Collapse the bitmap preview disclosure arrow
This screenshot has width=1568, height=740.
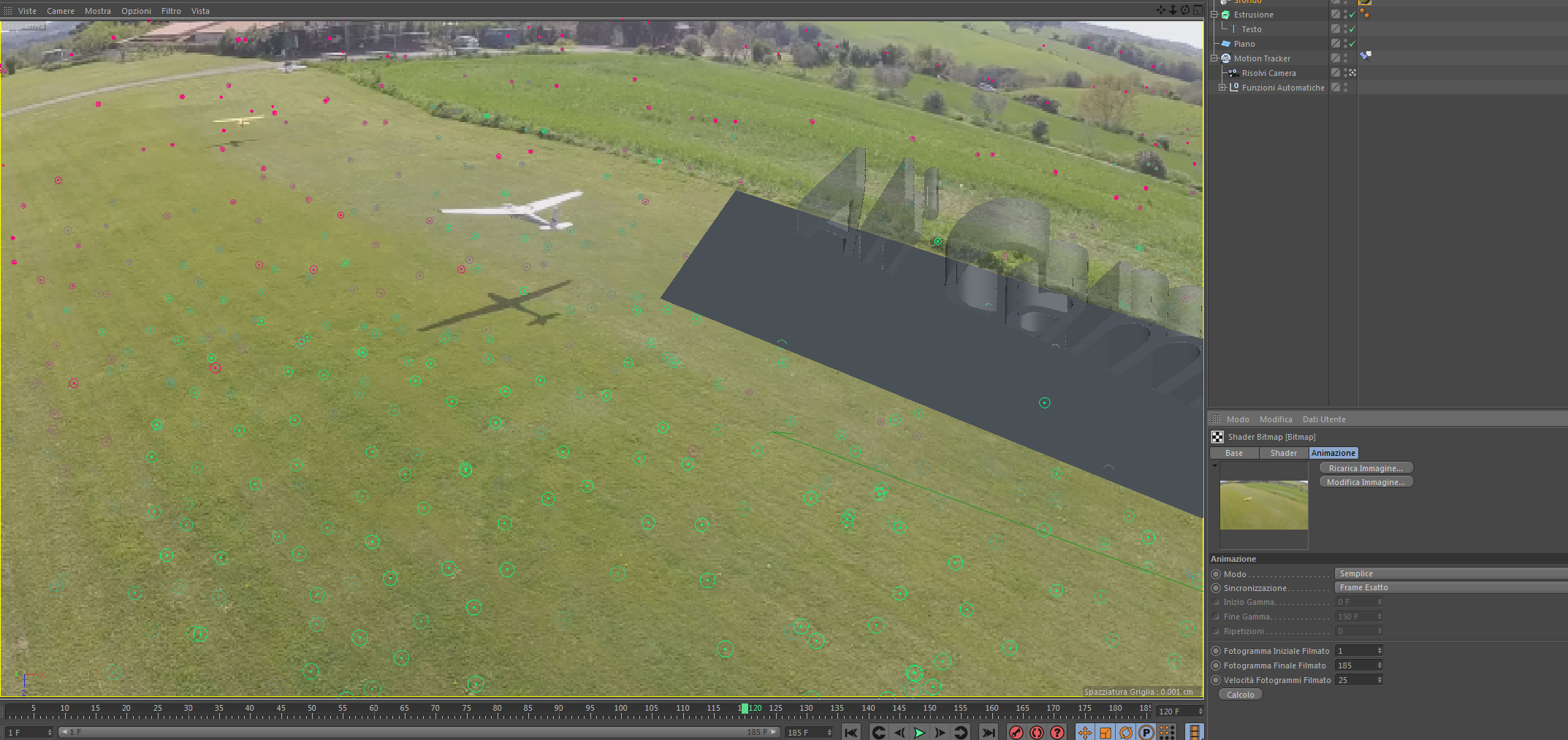click(x=1214, y=465)
